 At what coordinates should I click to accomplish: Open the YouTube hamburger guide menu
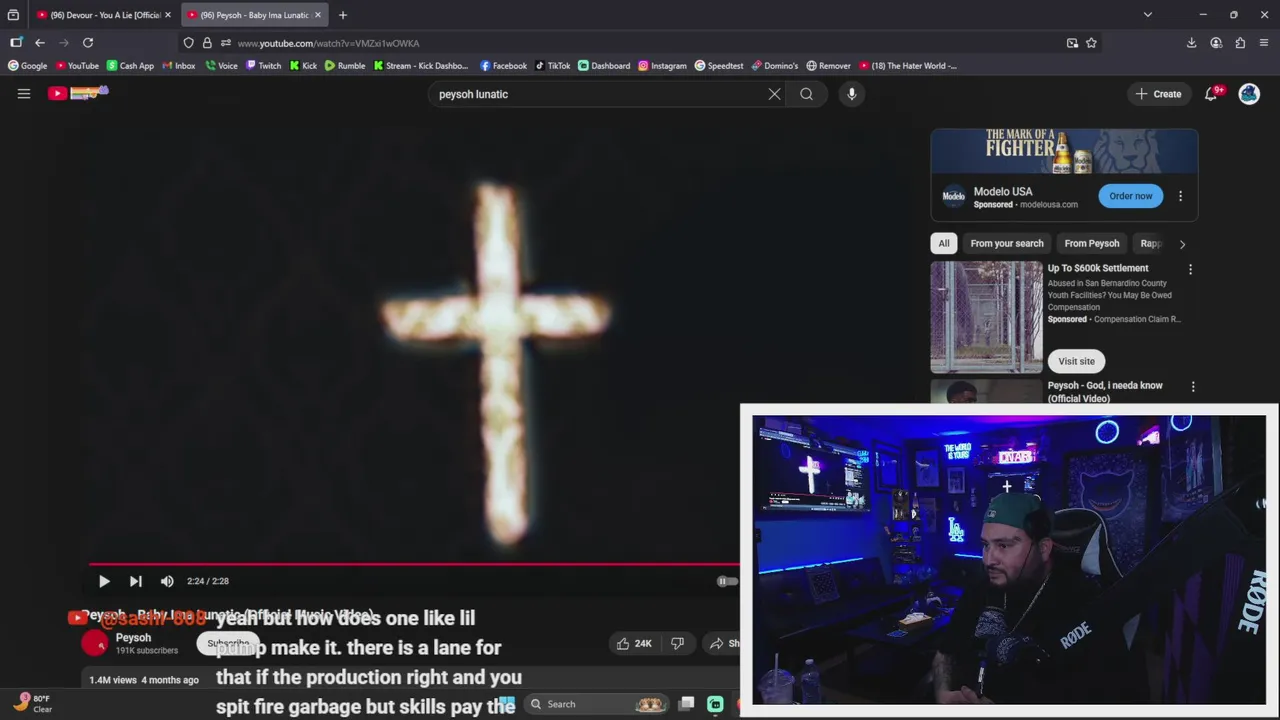(24, 94)
